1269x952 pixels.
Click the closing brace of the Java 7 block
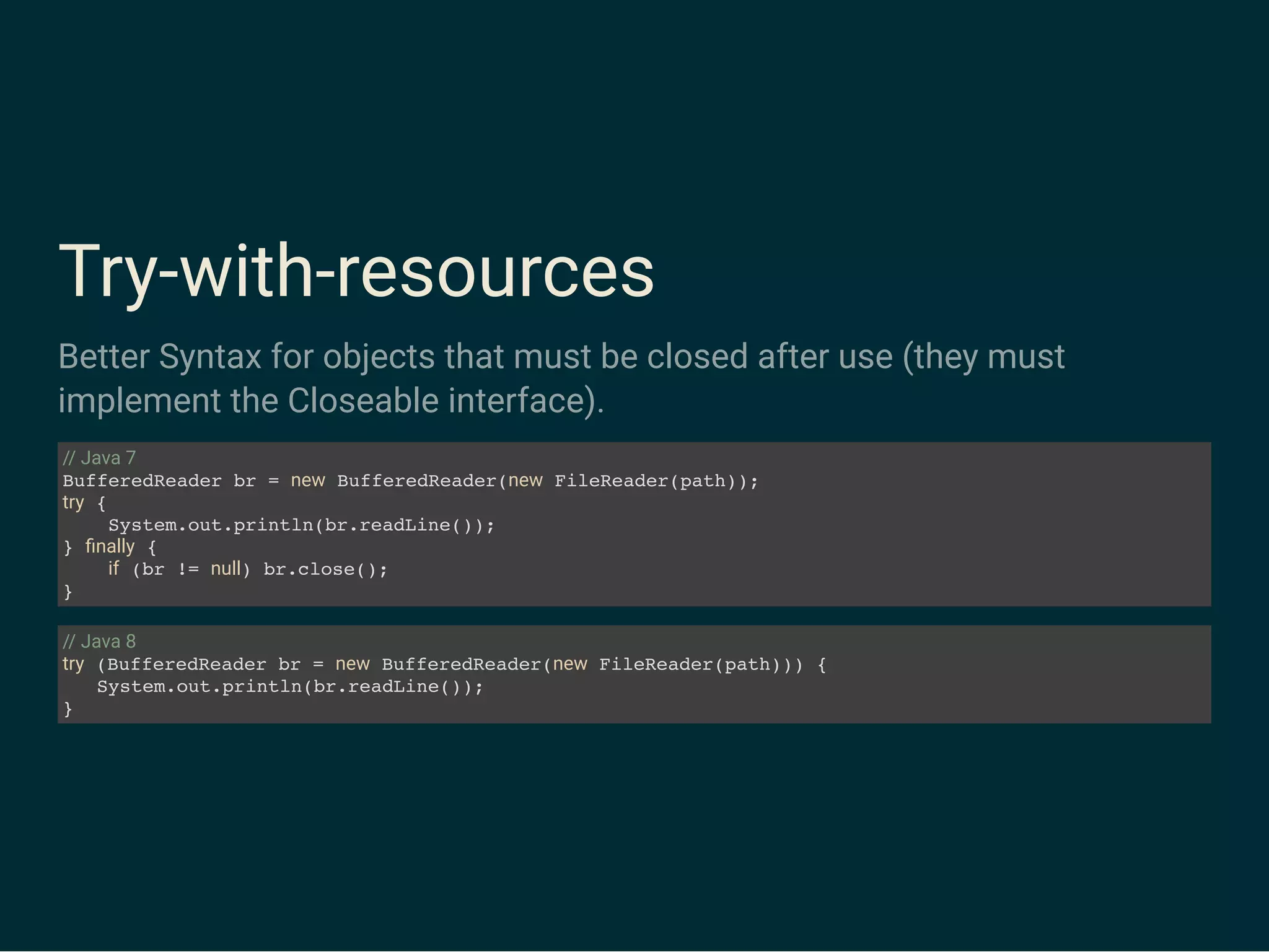[x=68, y=592]
